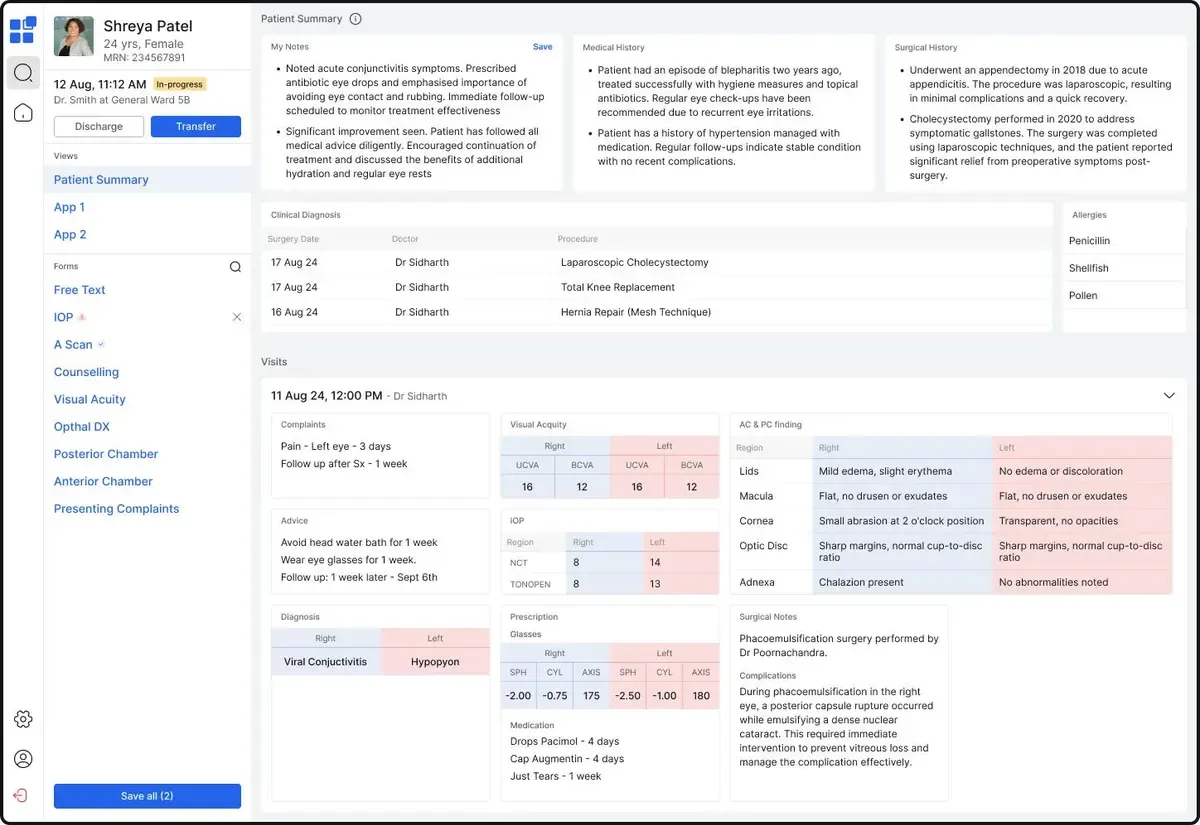This screenshot has width=1200, height=825.
Task: Click the profile account icon
Action: 23,758
